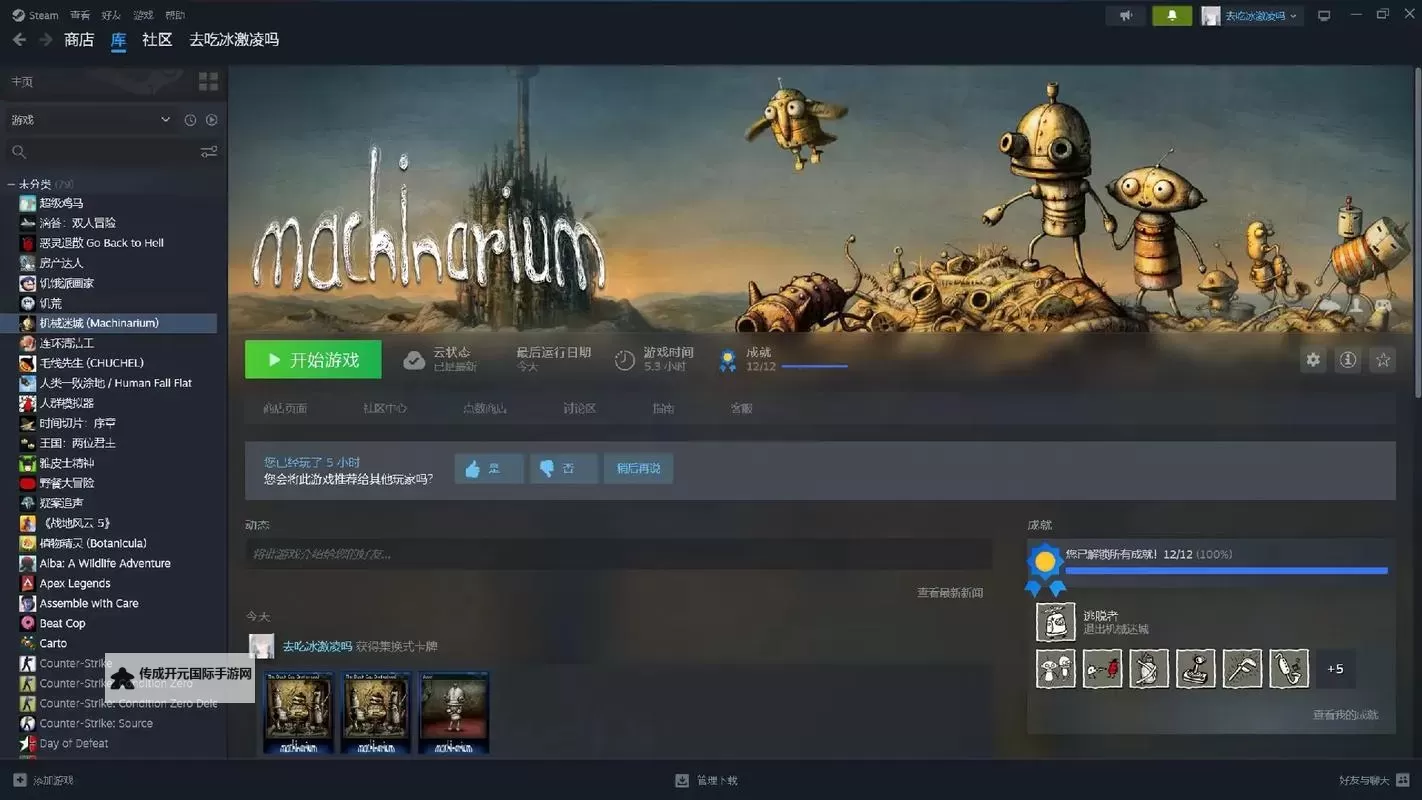Viewport: 1422px width, 800px height.
Task: Click the thumbs-down 否 button
Action: (x=564, y=468)
